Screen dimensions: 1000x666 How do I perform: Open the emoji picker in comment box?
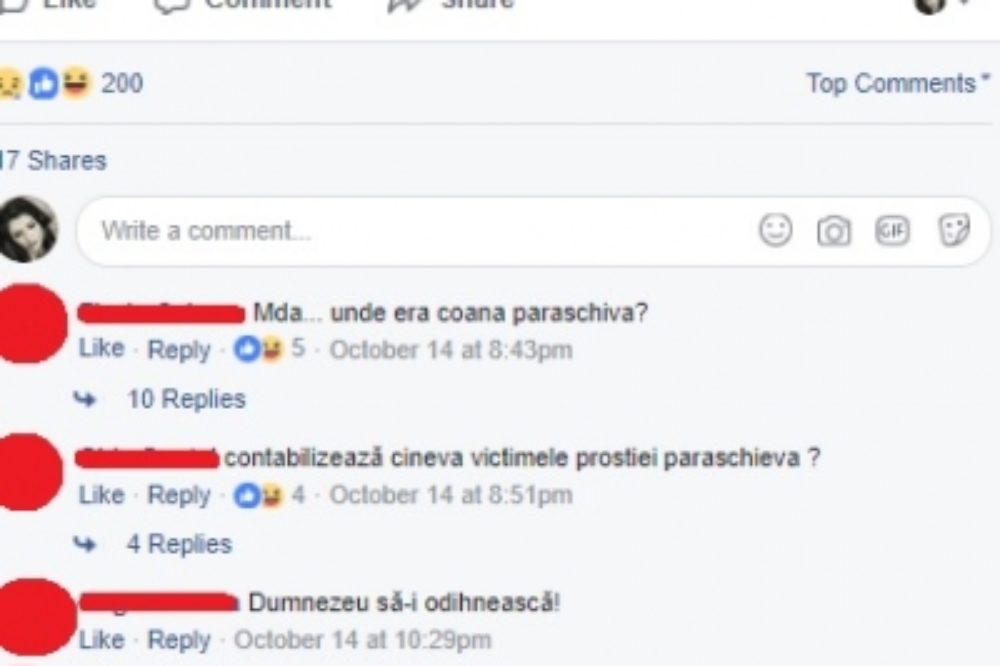coord(776,230)
